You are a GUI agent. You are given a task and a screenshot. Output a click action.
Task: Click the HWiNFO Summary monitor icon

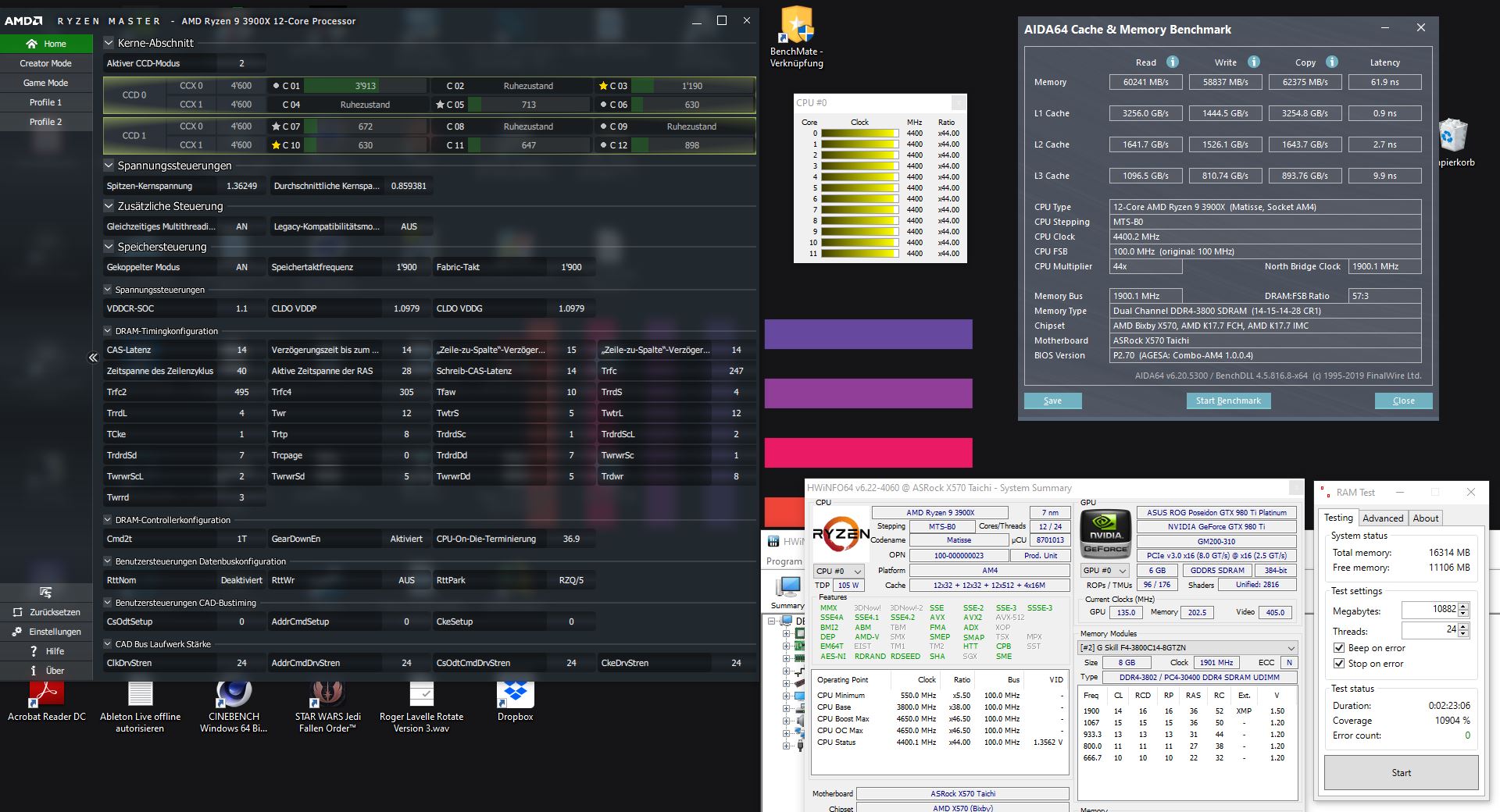click(788, 587)
